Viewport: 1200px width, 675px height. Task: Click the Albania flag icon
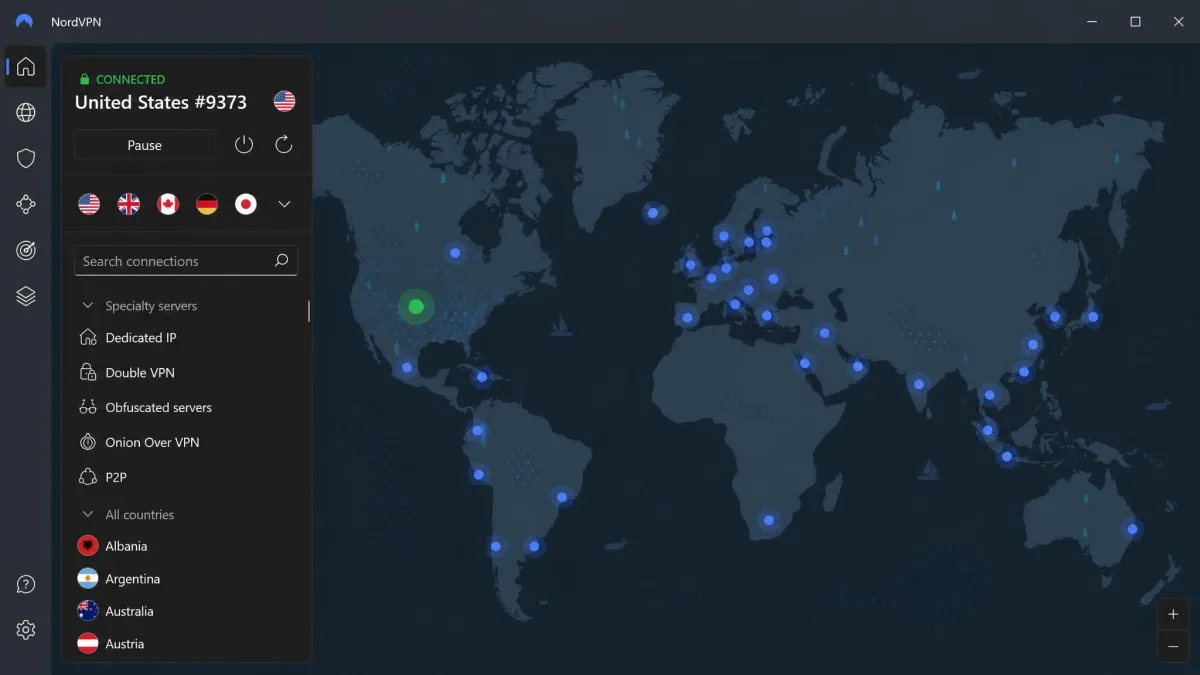(88, 546)
